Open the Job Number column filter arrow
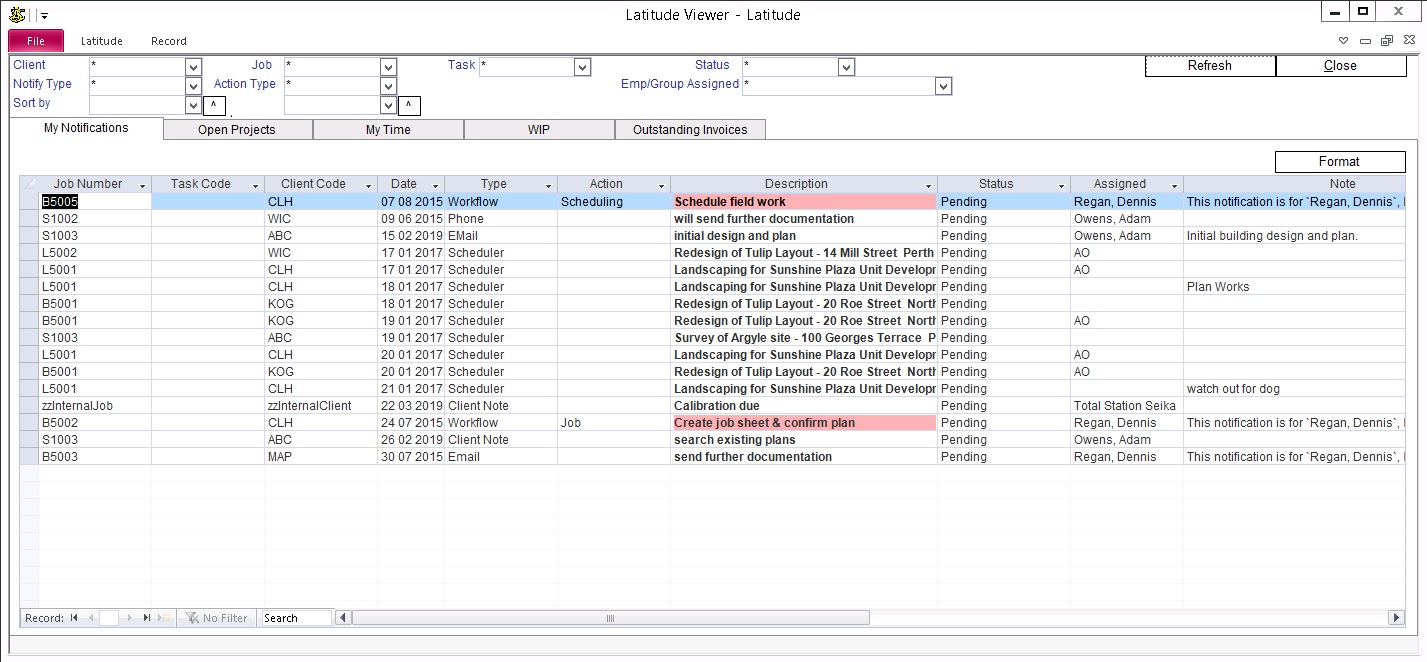Screen dimensions: 1427x662 click(x=142, y=185)
